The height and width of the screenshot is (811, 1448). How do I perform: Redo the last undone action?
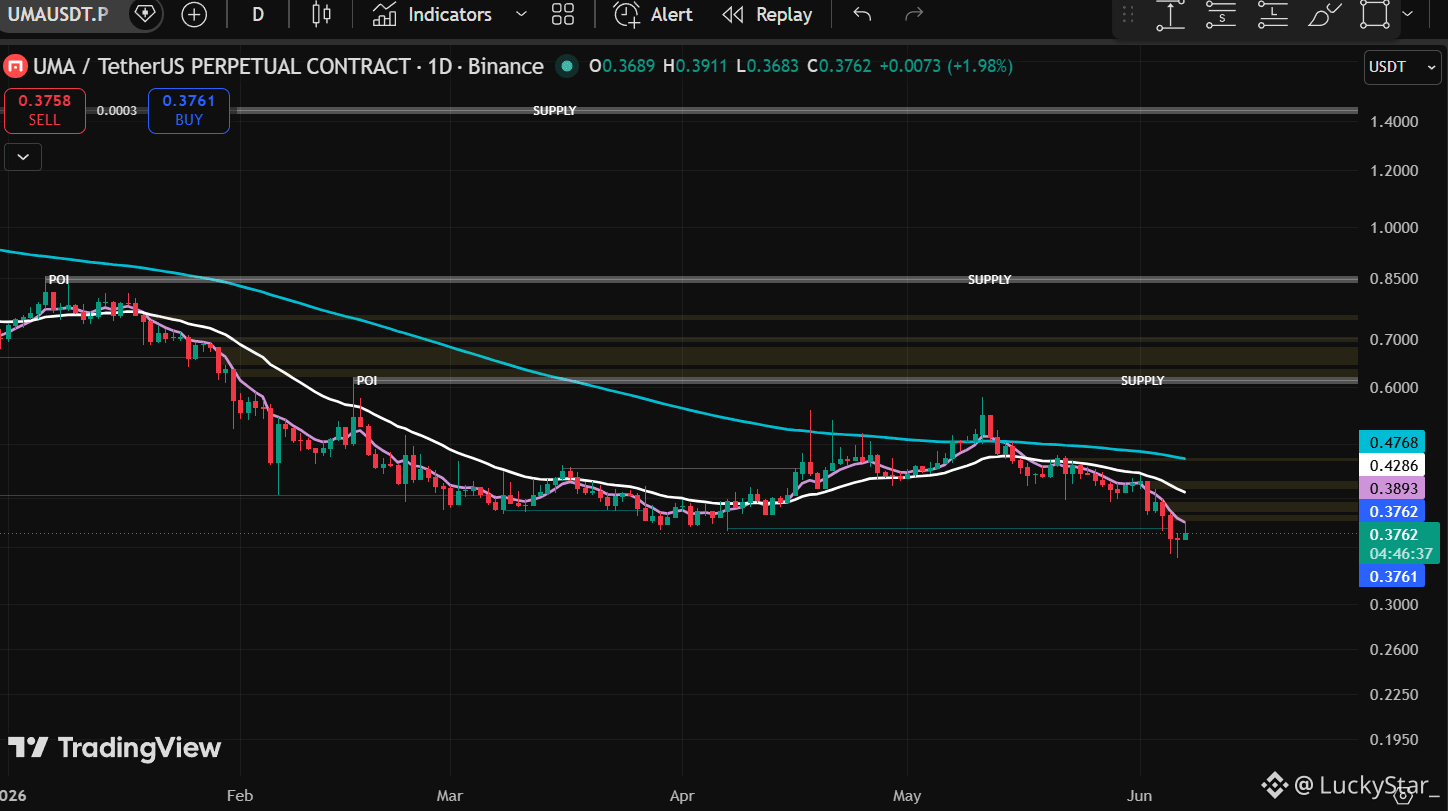913,14
